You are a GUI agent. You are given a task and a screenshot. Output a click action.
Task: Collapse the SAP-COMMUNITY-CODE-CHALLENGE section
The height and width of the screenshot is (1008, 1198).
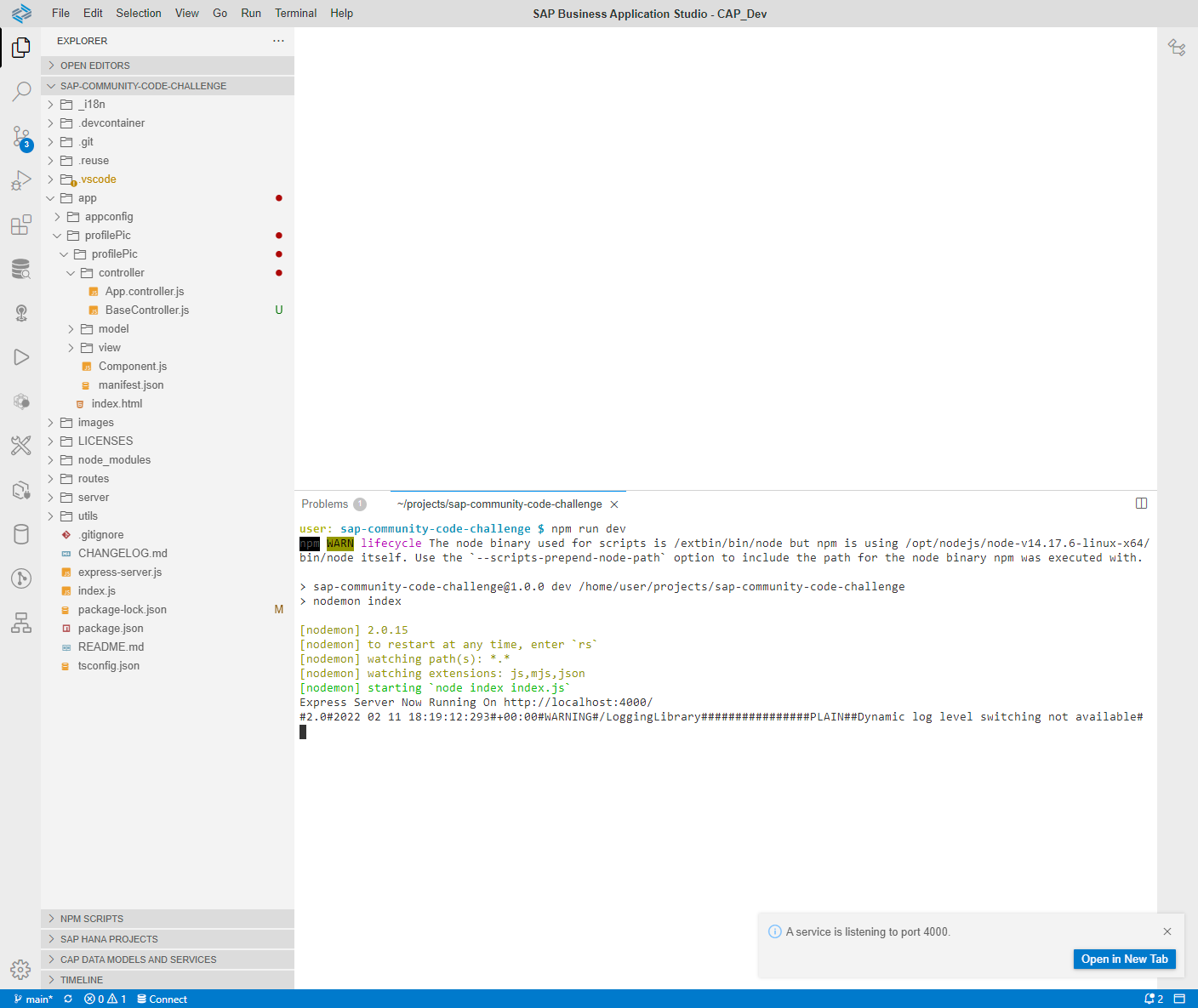coord(168,86)
